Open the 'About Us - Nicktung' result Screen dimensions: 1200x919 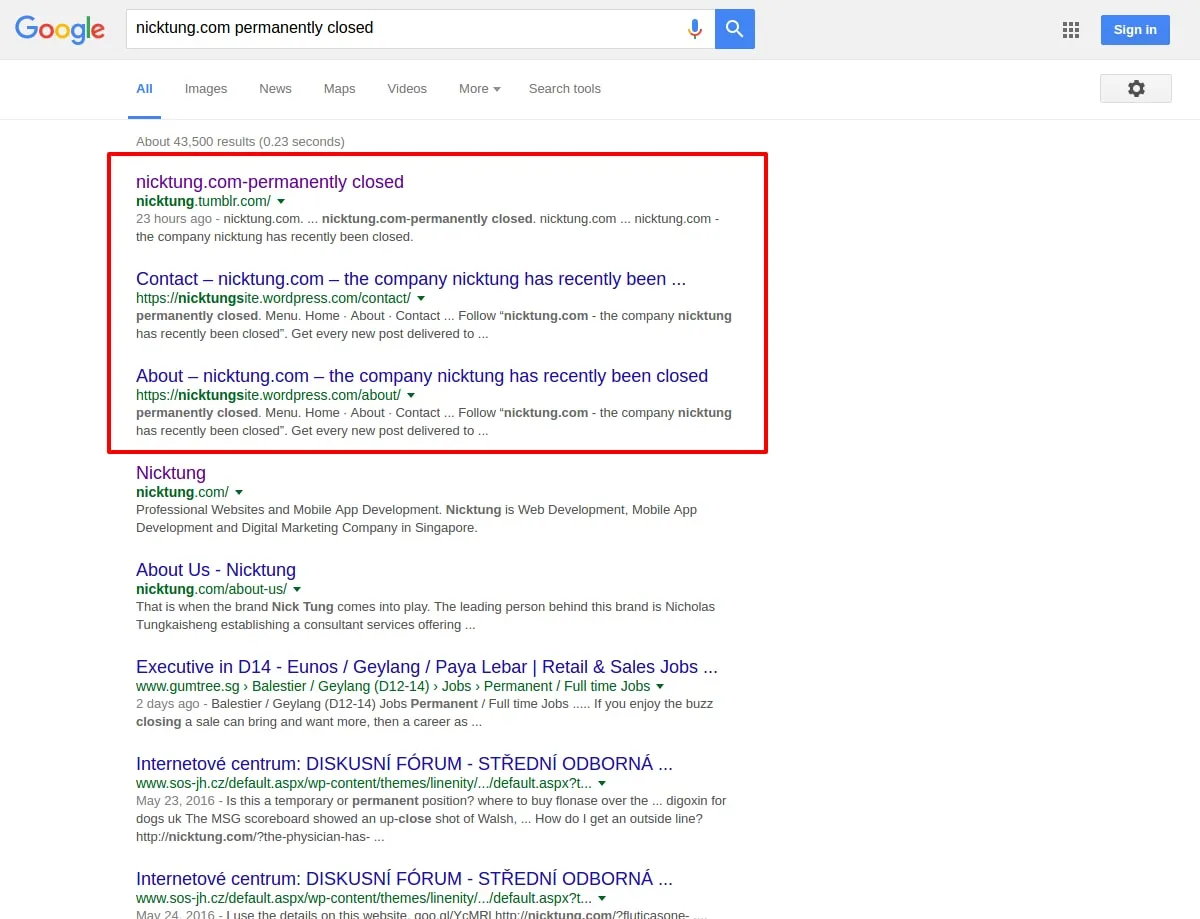216,570
